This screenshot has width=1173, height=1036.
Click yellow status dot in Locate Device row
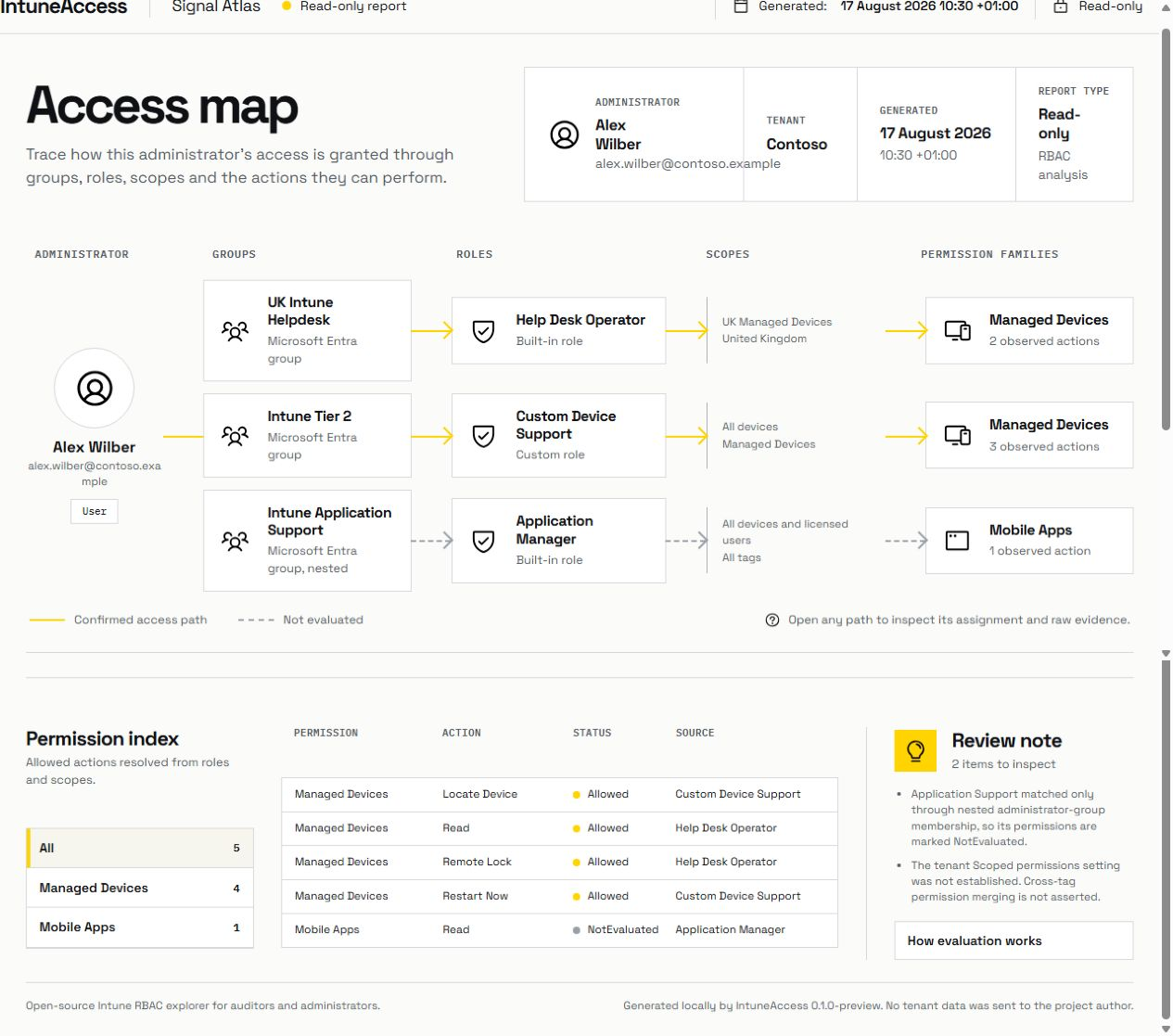pyautogui.click(x=577, y=795)
